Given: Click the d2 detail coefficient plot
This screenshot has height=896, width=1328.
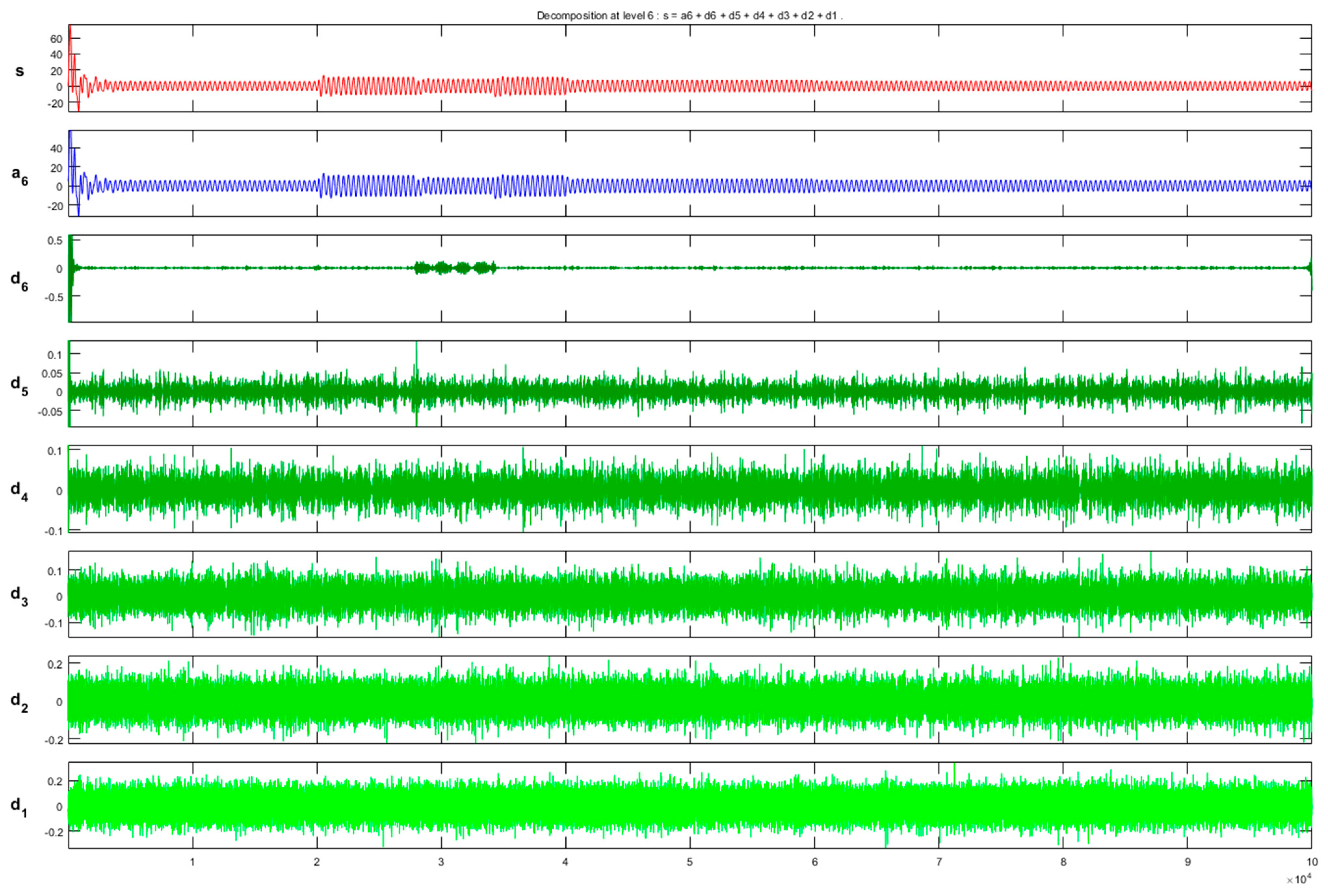Looking at the screenshot, I should [690, 700].
